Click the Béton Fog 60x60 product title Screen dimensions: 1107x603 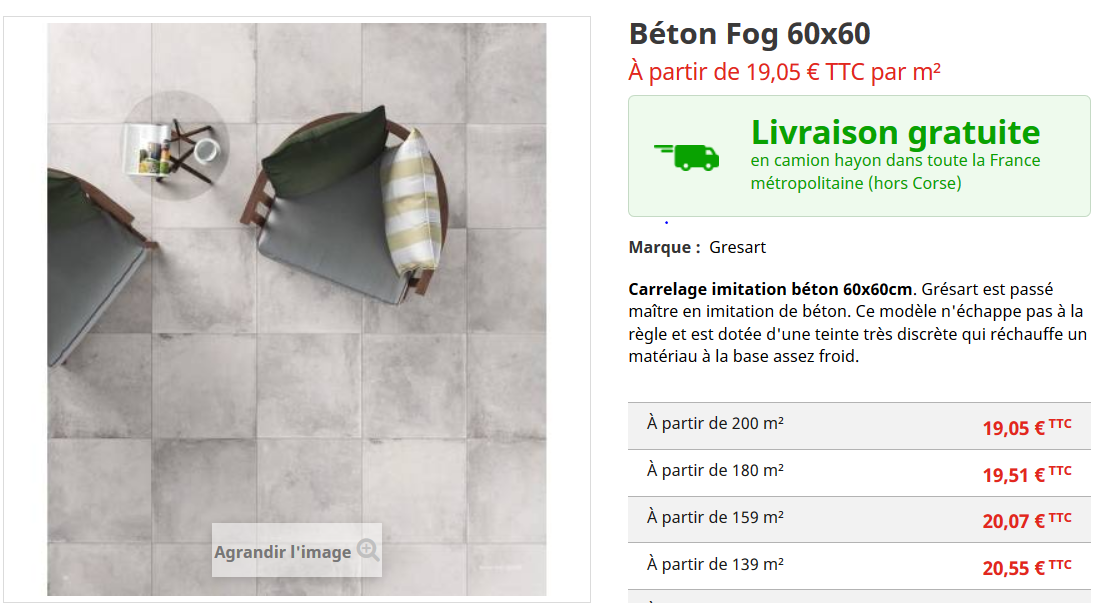pyautogui.click(x=749, y=34)
